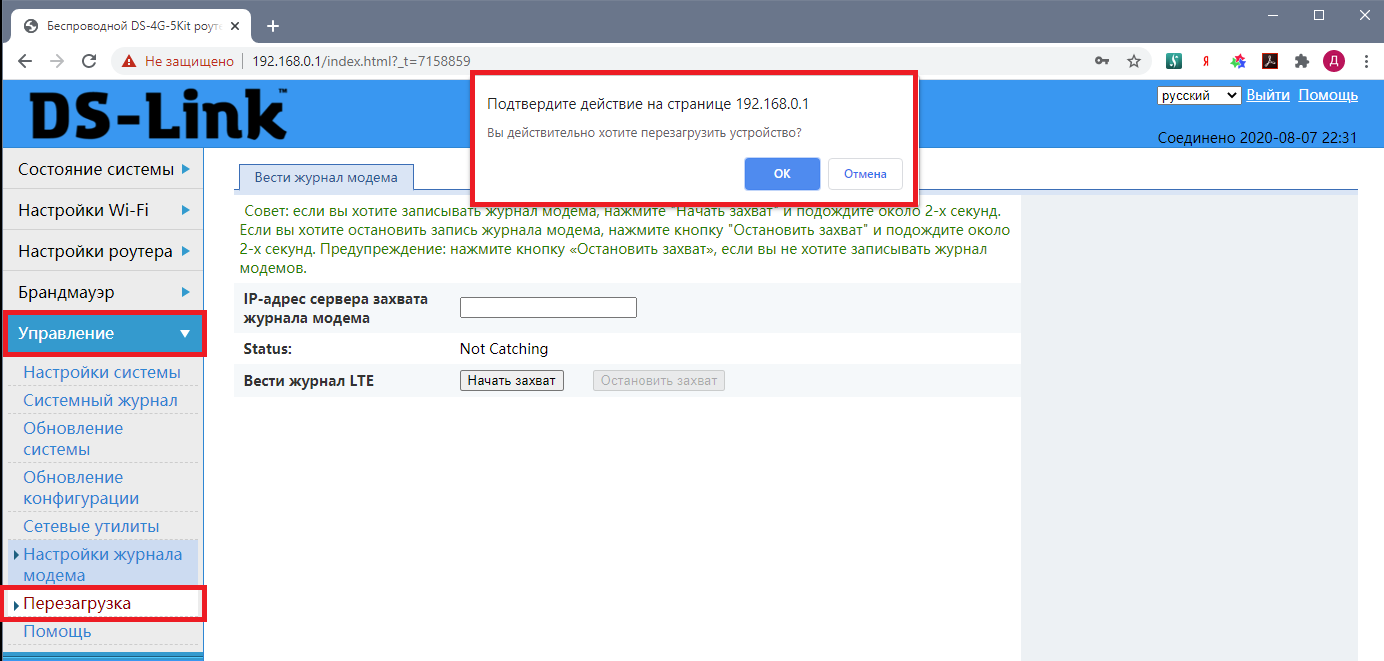Open the saved passwords key icon
1384x661 pixels.
point(1101,61)
